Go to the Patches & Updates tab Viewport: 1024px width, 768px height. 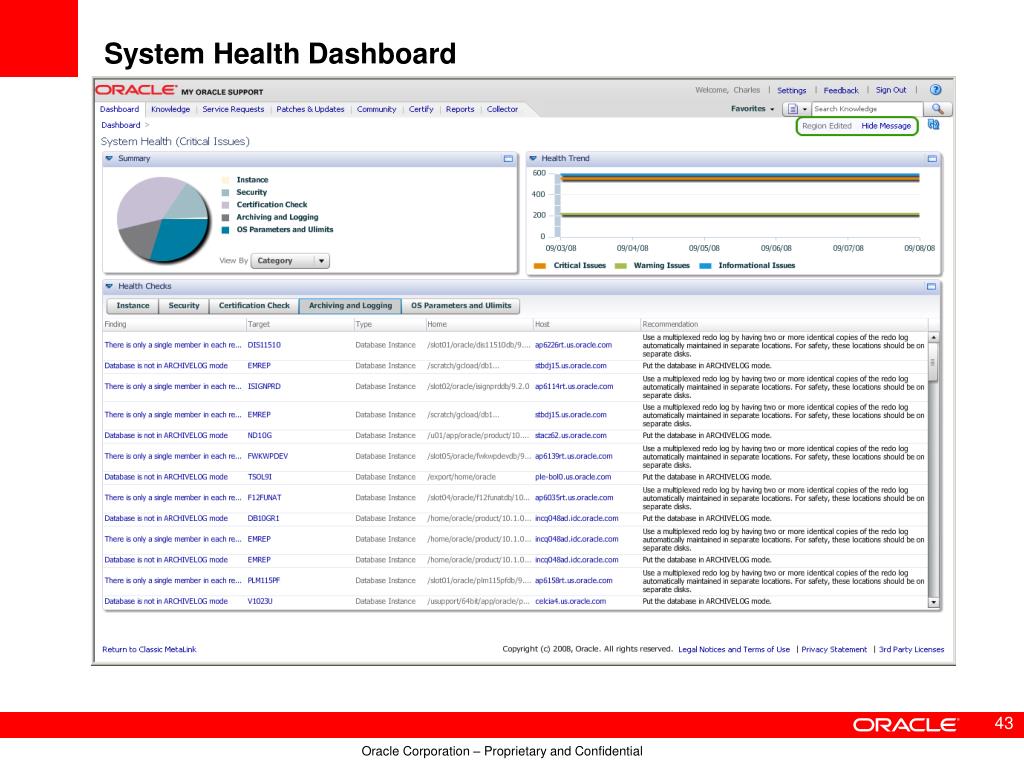(310, 109)
